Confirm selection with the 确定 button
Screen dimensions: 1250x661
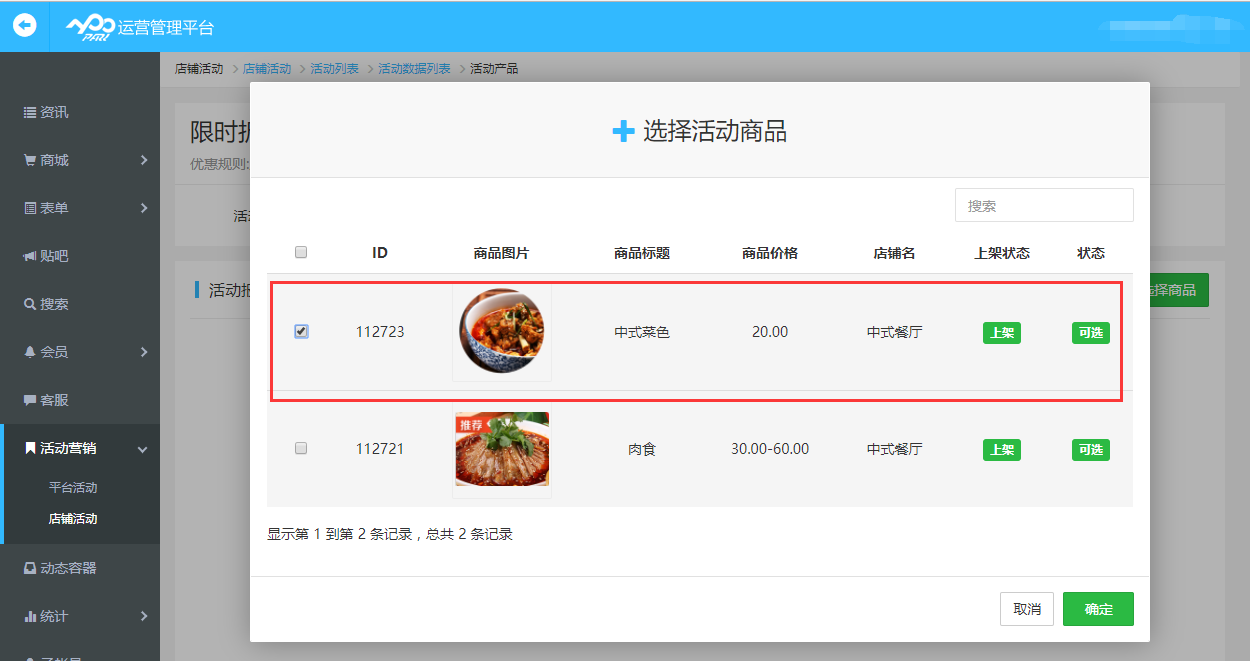pos(1098,608)
